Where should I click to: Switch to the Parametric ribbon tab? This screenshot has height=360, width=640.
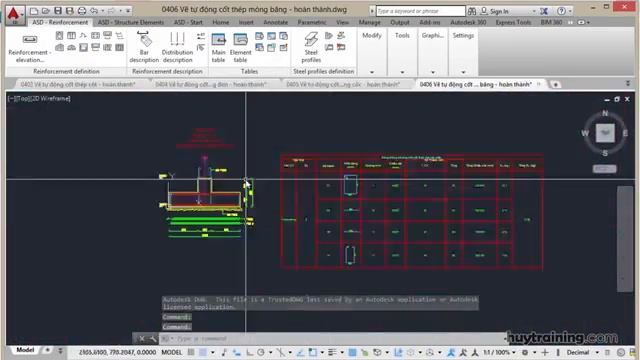[x=312, y=22]
